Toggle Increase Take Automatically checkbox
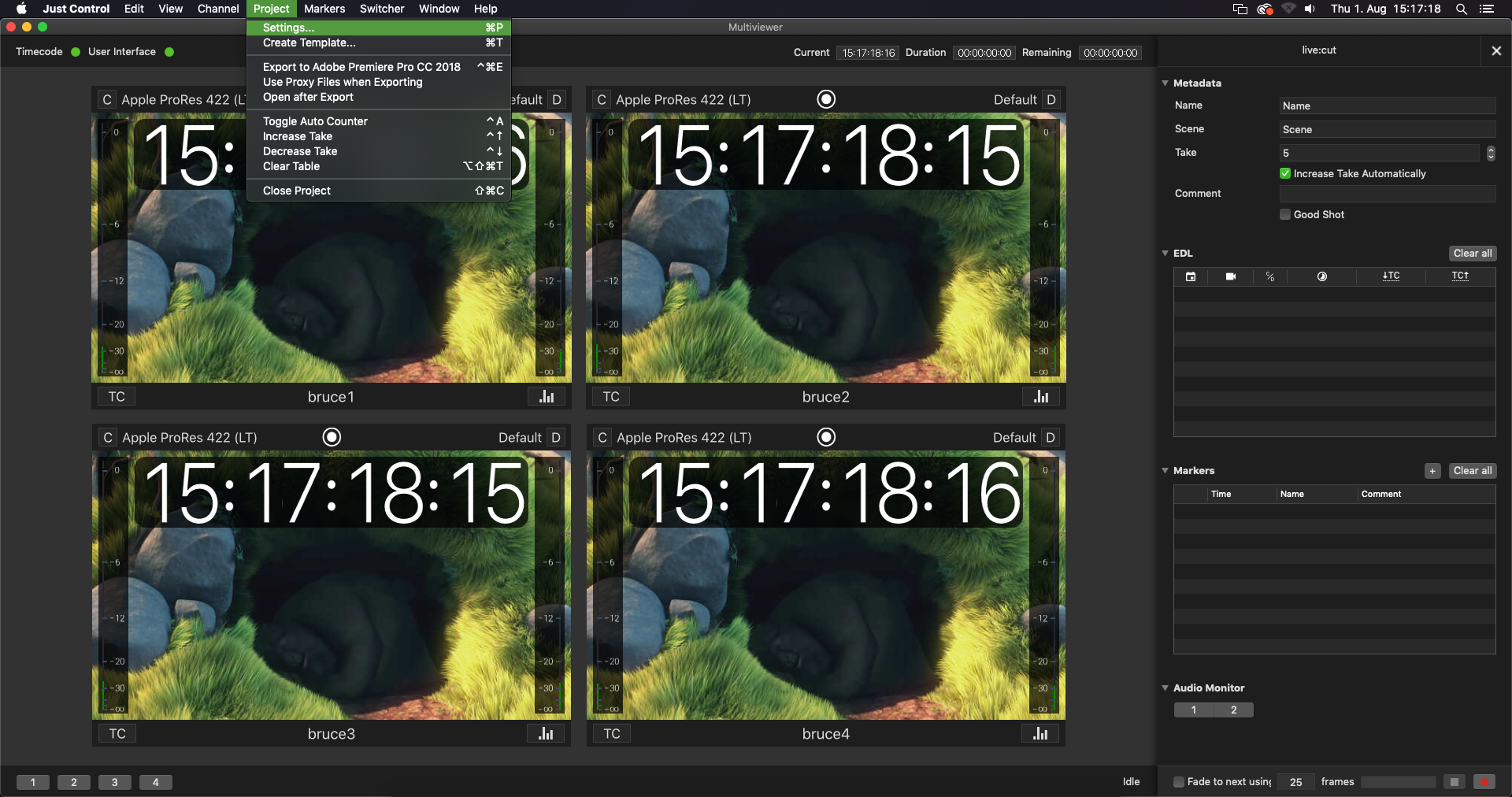Image resolution: width=1512 pixels, height=797 pixels. pos(1285,174)
